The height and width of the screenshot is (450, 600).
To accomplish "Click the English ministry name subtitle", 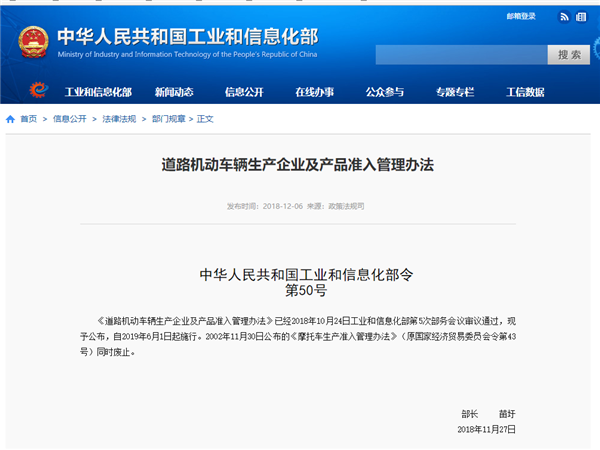I will point(188,54).
